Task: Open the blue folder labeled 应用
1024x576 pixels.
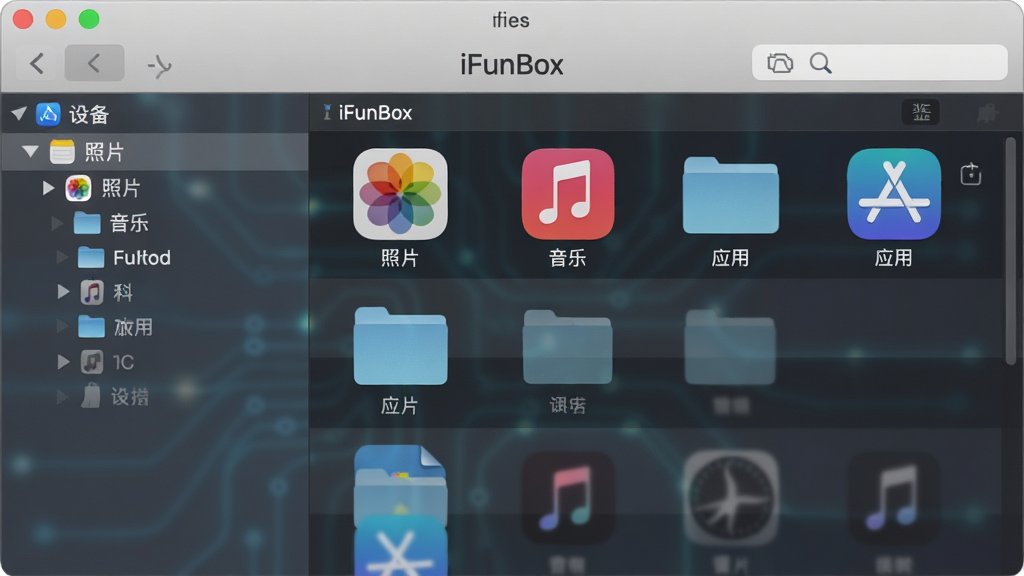Action: pyautogui.click(x=730, y=195)
